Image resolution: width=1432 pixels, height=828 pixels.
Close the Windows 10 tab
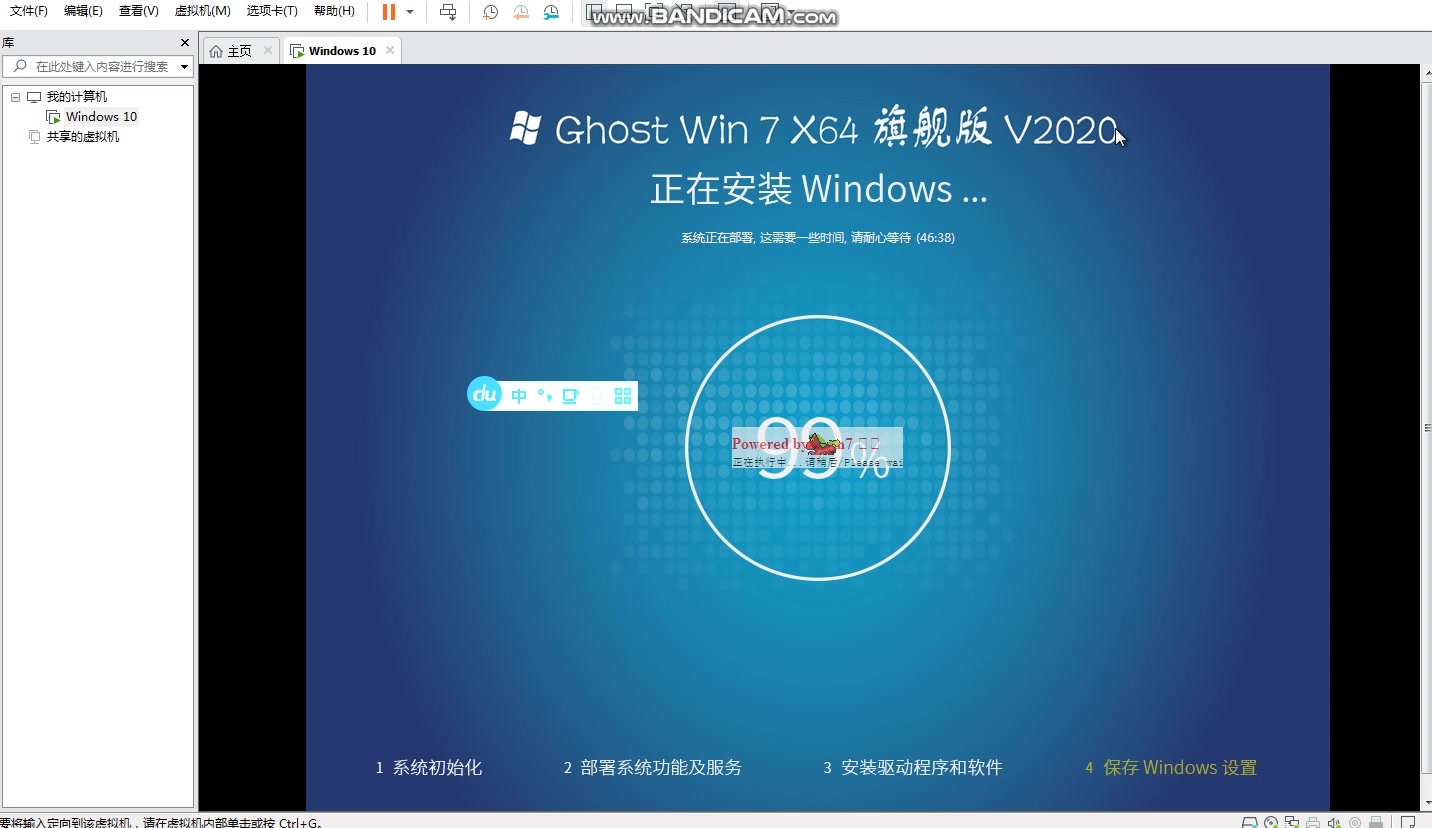tap(390, 50)
